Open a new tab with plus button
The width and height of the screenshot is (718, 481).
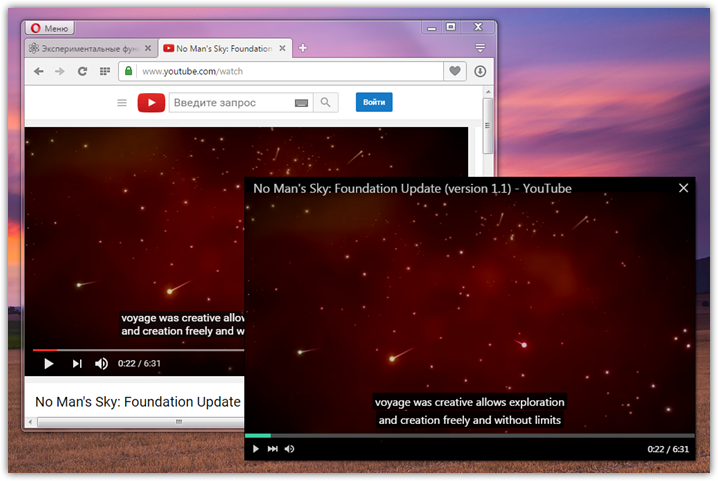pyautogui.click(x=303, y=48)
